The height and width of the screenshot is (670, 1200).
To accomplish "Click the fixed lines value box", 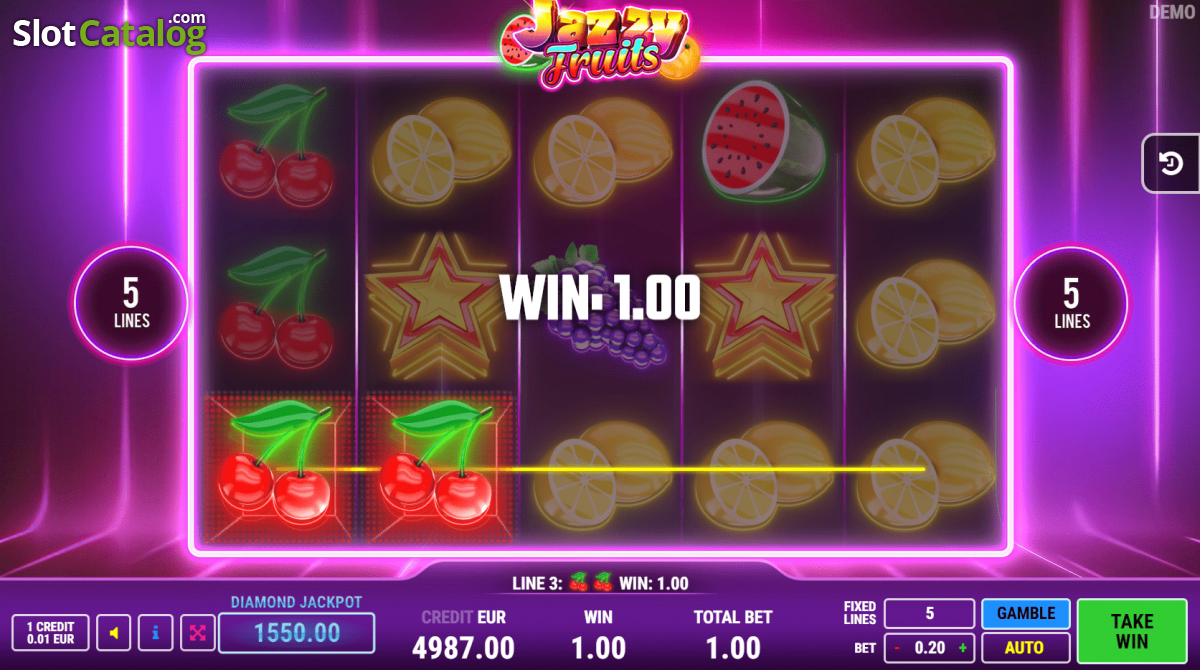I will 929,614.
